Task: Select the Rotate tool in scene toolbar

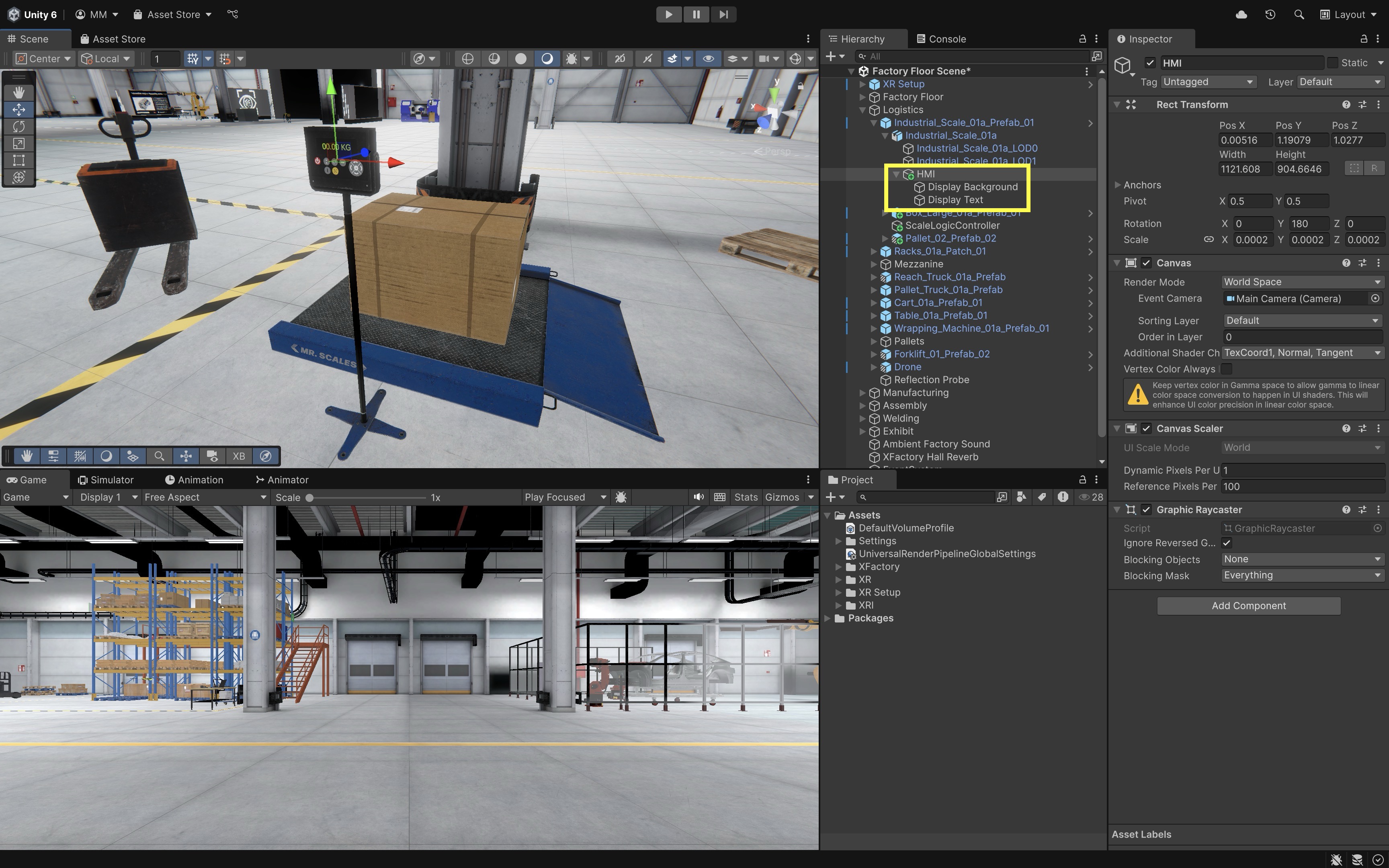Action: [18, 126]
